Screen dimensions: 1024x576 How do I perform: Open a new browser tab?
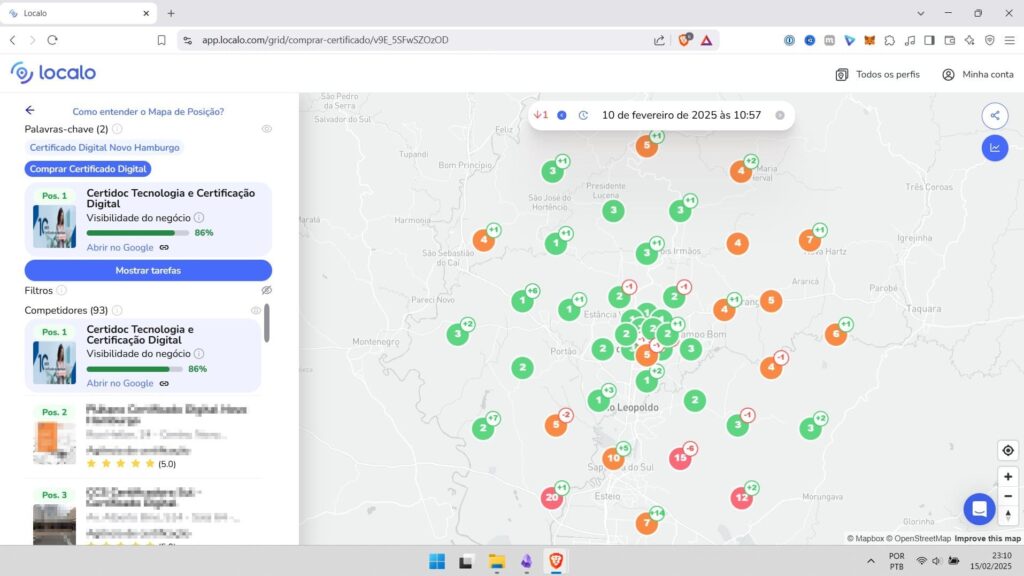pos(171,13)
